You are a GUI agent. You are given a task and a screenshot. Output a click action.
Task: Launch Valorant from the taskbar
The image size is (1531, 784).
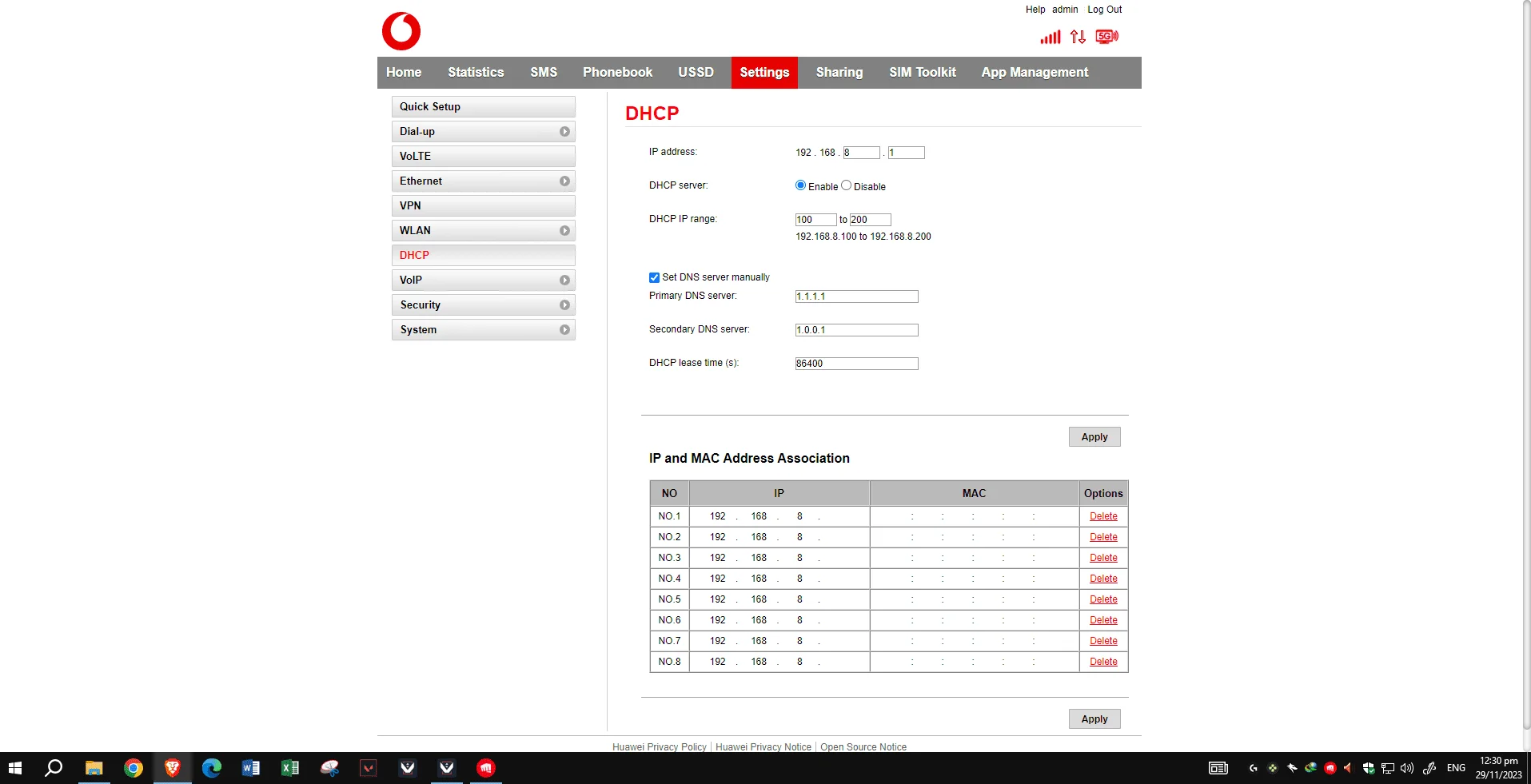368,768
